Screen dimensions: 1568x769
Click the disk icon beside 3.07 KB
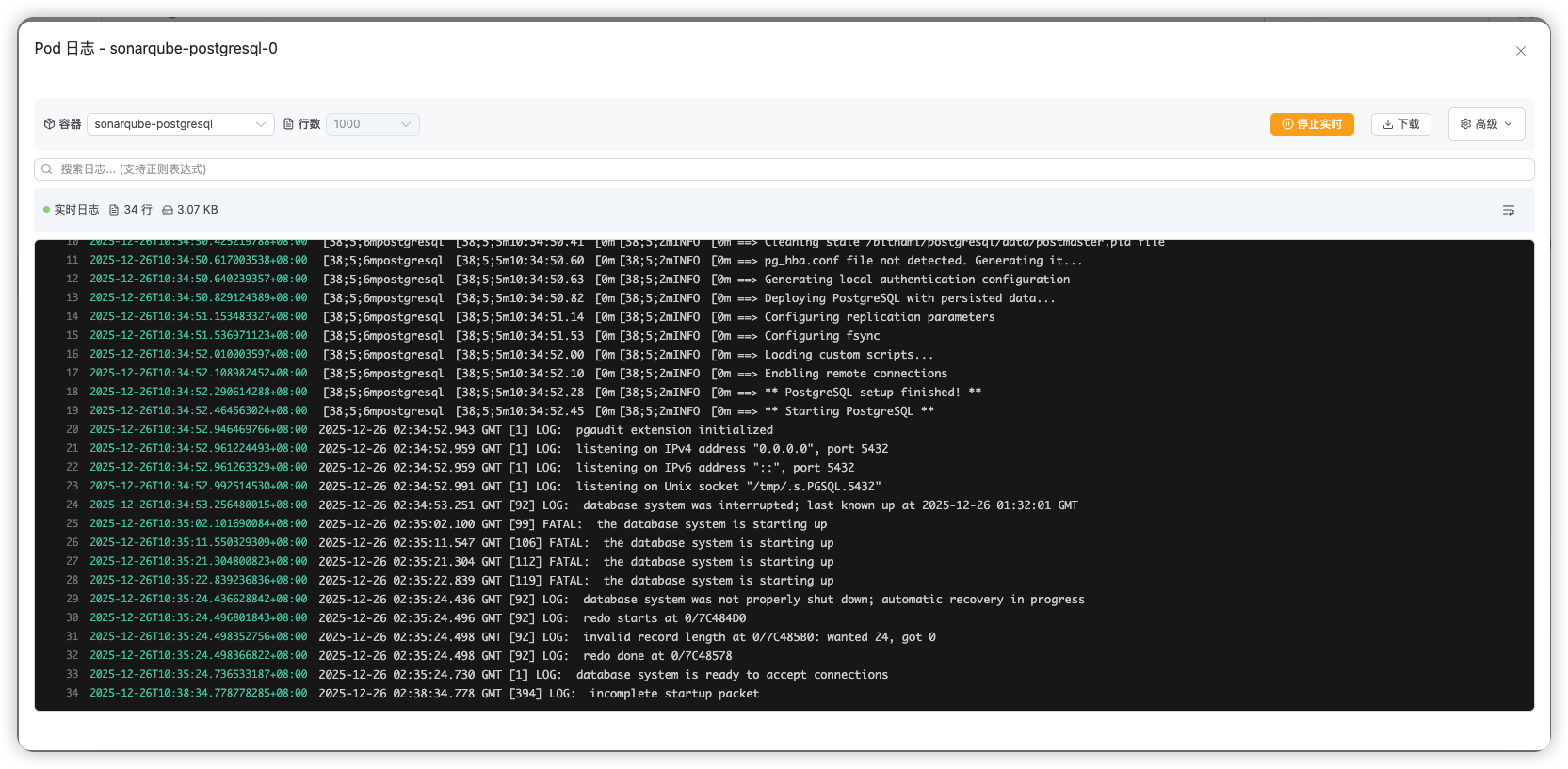tap(168, 210)
